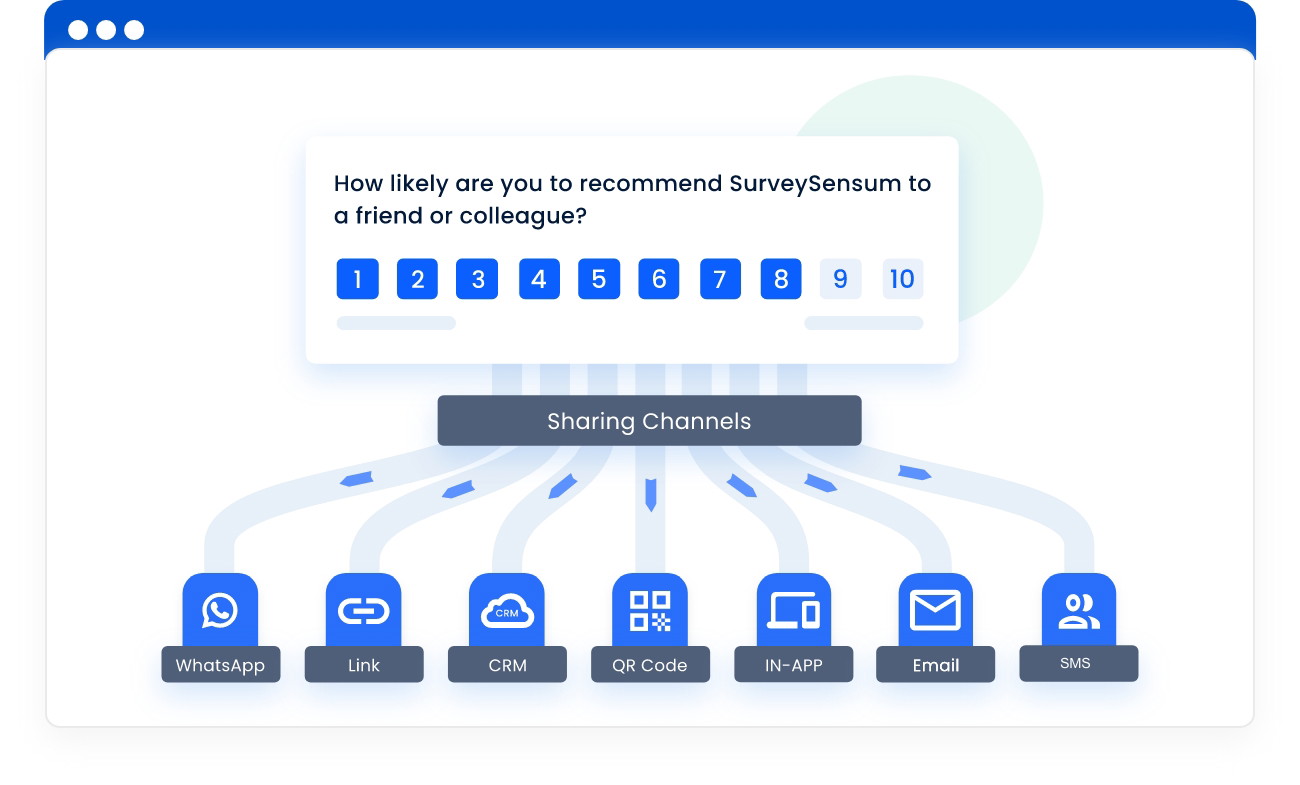Click the Email label
This screenshot has width=1300, height=785.
pyautogui.click(x=935, y=665)
